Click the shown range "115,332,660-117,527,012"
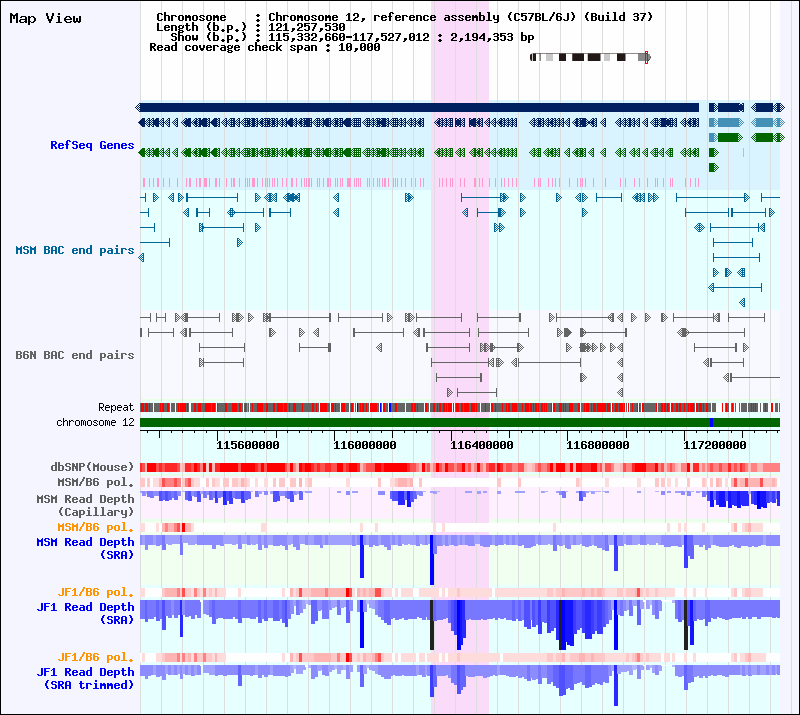Image resolution: width=800 pixels, height=715 pixels. (x=349, y=37)
